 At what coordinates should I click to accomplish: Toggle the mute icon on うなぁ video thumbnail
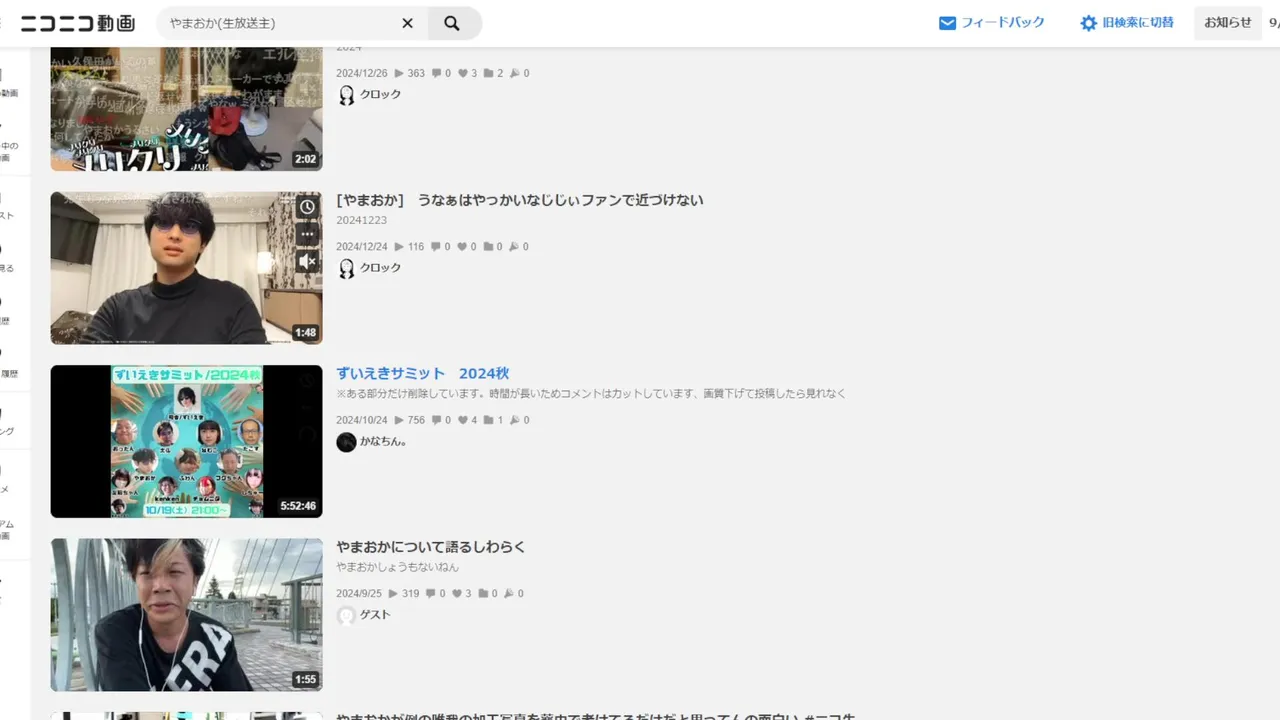click(x=307, y=261)
